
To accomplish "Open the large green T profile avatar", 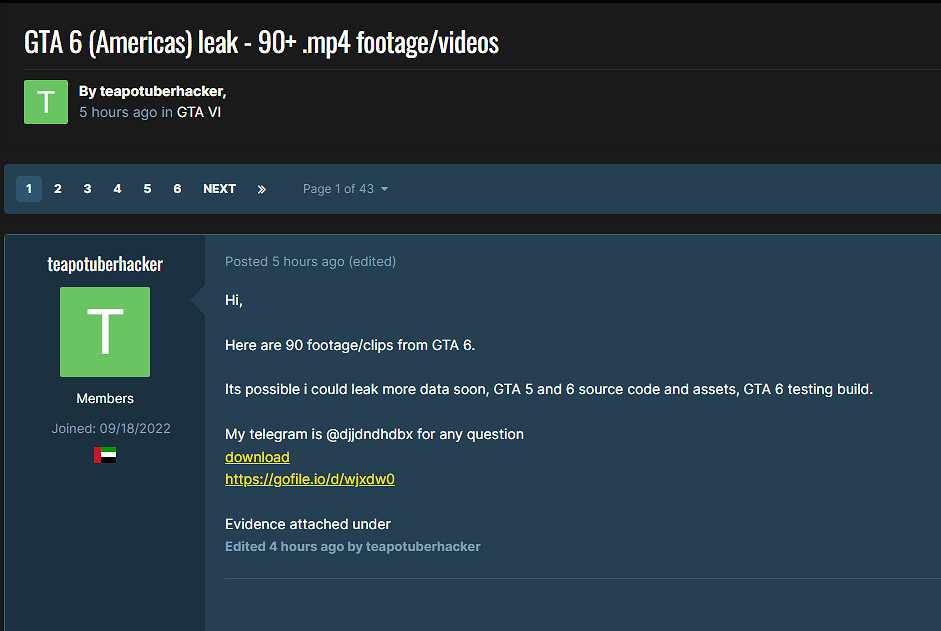I will tap(105, 332).
